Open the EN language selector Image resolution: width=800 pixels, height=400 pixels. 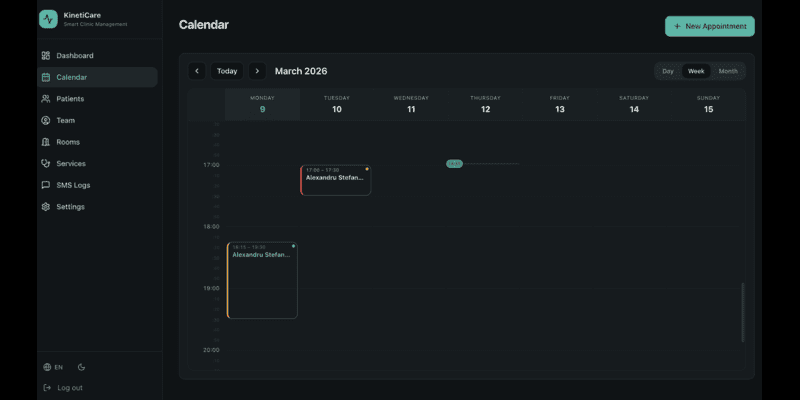click(x=53, y=367)
